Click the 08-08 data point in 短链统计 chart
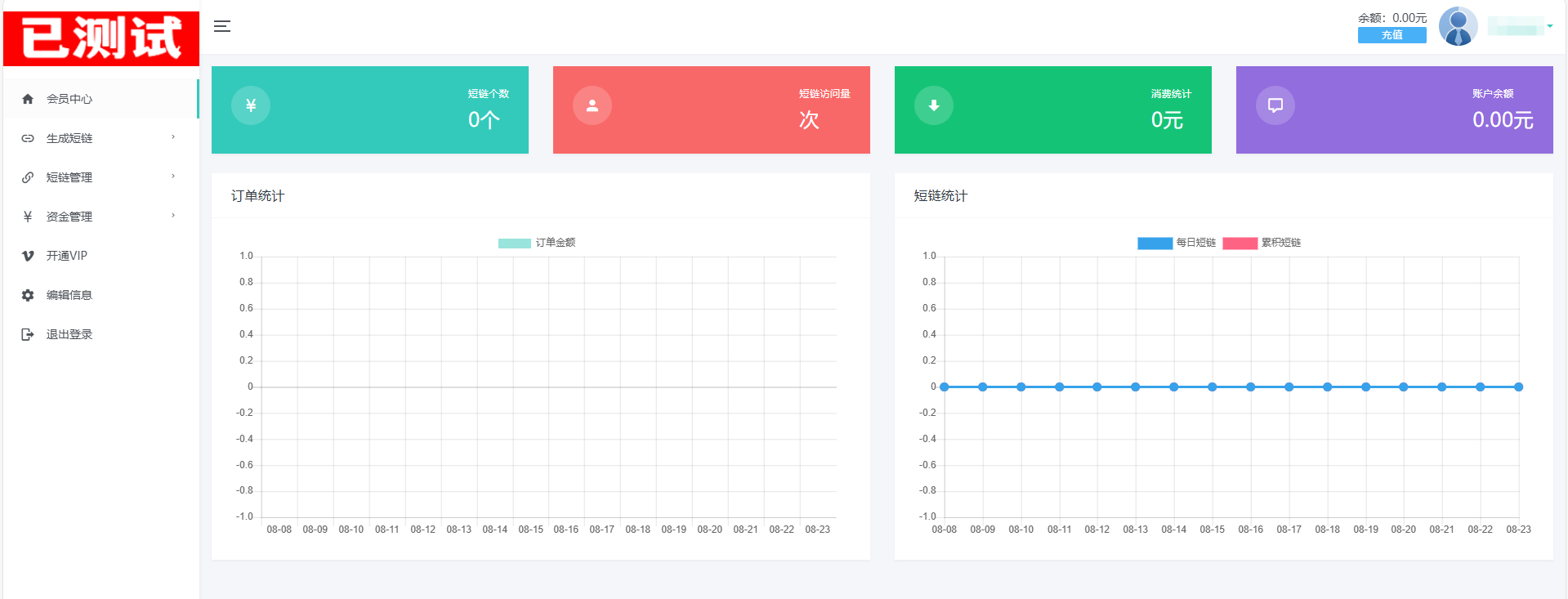Screen dimensions: 1568x599 point(945,387)
